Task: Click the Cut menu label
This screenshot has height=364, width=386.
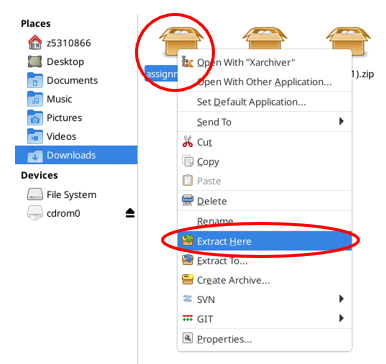Action: (204, 142)
